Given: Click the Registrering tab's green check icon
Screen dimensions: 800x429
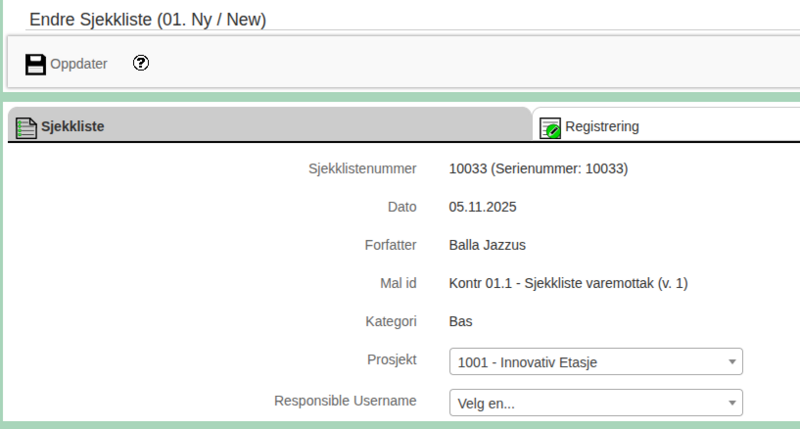Looking at the screenshot, I should click(x=550, y=128).
